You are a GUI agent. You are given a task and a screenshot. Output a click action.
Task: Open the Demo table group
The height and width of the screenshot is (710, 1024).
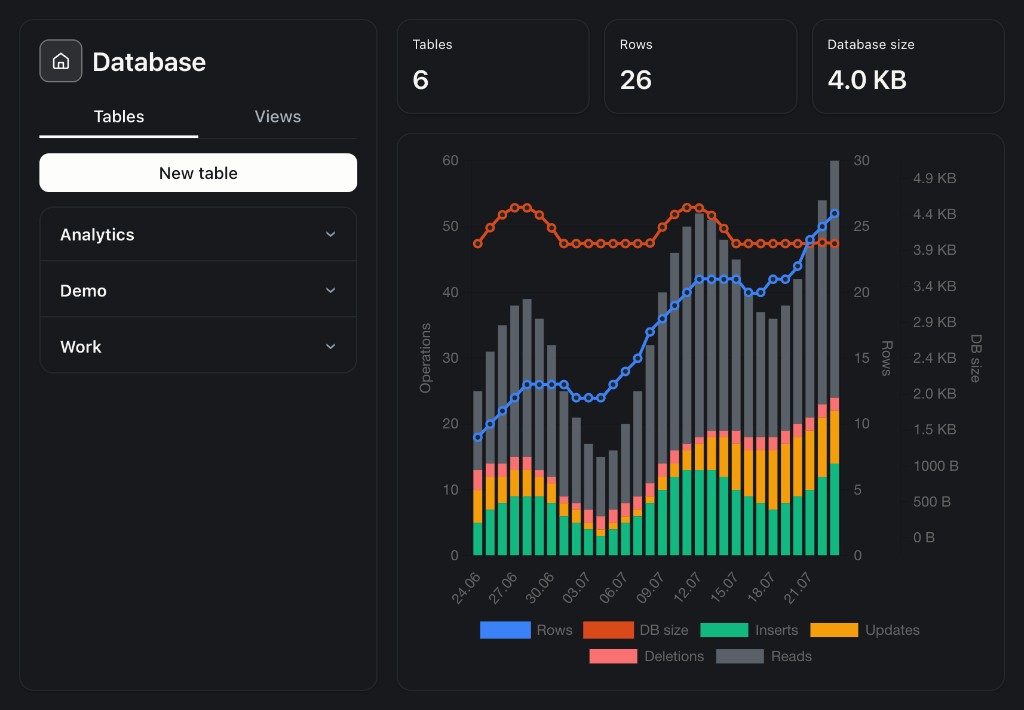pos(198,291)
